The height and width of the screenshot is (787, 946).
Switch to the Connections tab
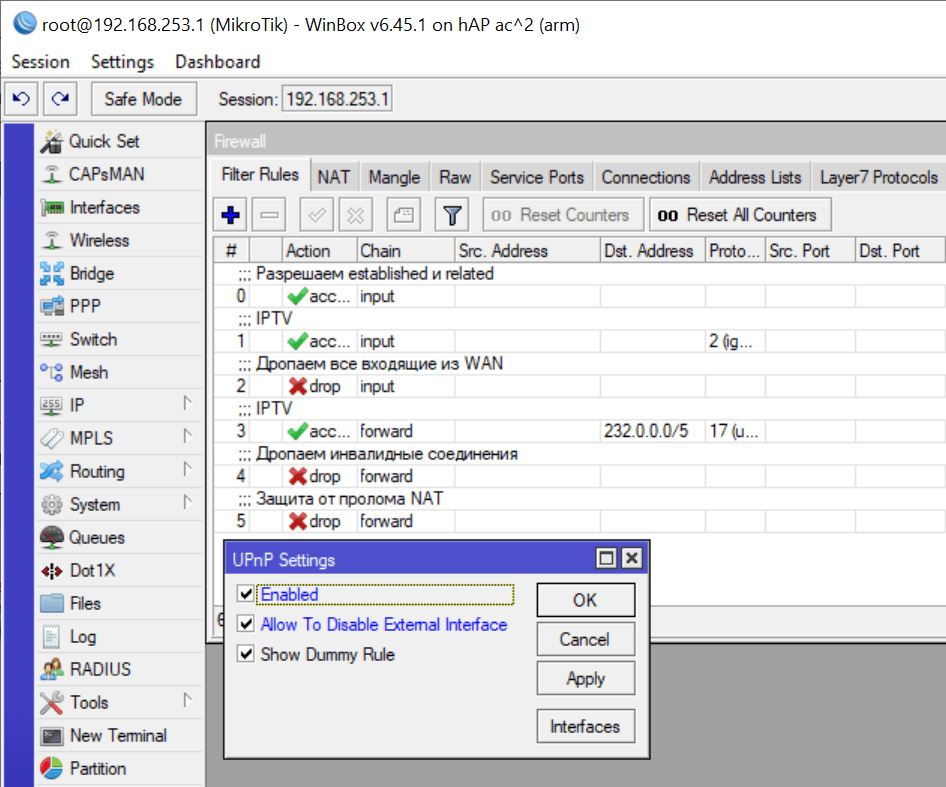point(646,177)
